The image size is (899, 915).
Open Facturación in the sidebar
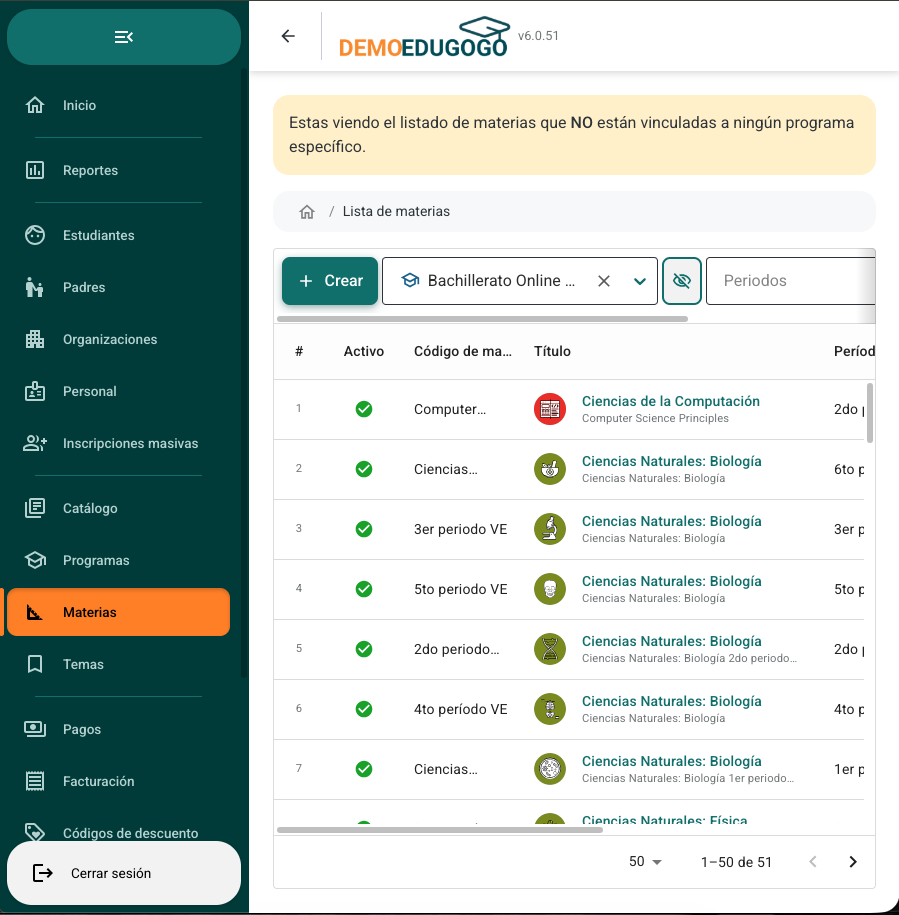[118, 781]
